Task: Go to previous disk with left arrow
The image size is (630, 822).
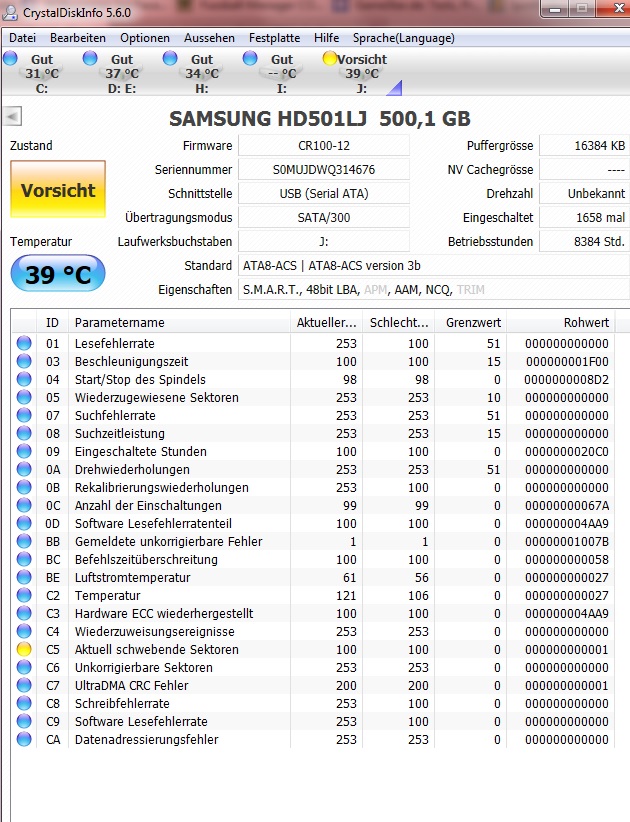Action: 13,116
